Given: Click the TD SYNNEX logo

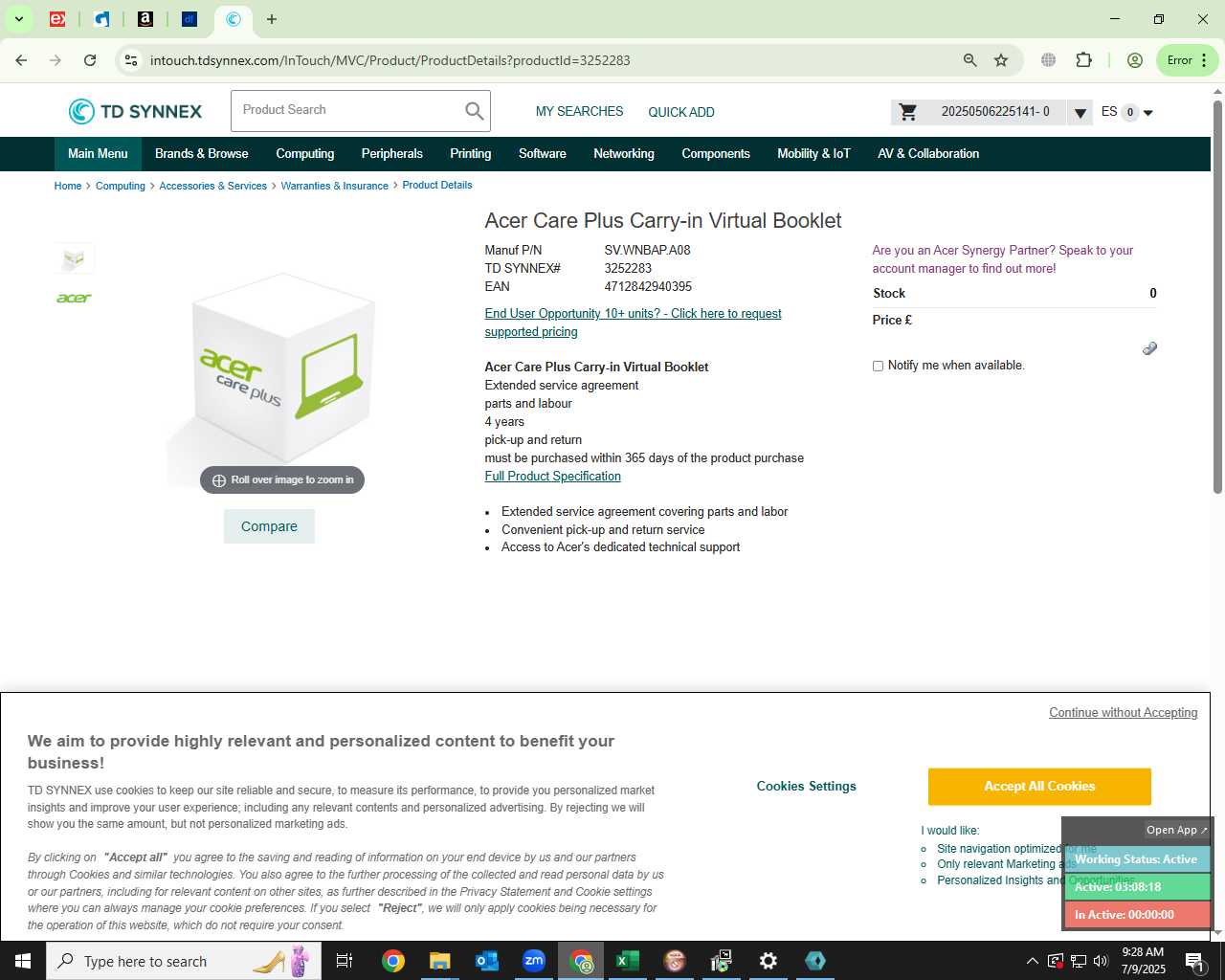Looking at the screenshot, I should [135, 112].
